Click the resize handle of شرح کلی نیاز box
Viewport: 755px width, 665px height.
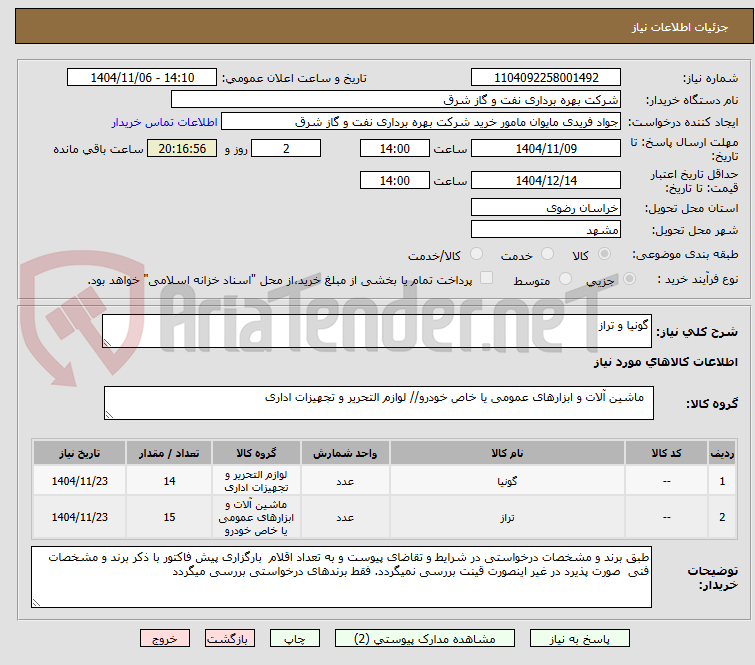[107, 342]
